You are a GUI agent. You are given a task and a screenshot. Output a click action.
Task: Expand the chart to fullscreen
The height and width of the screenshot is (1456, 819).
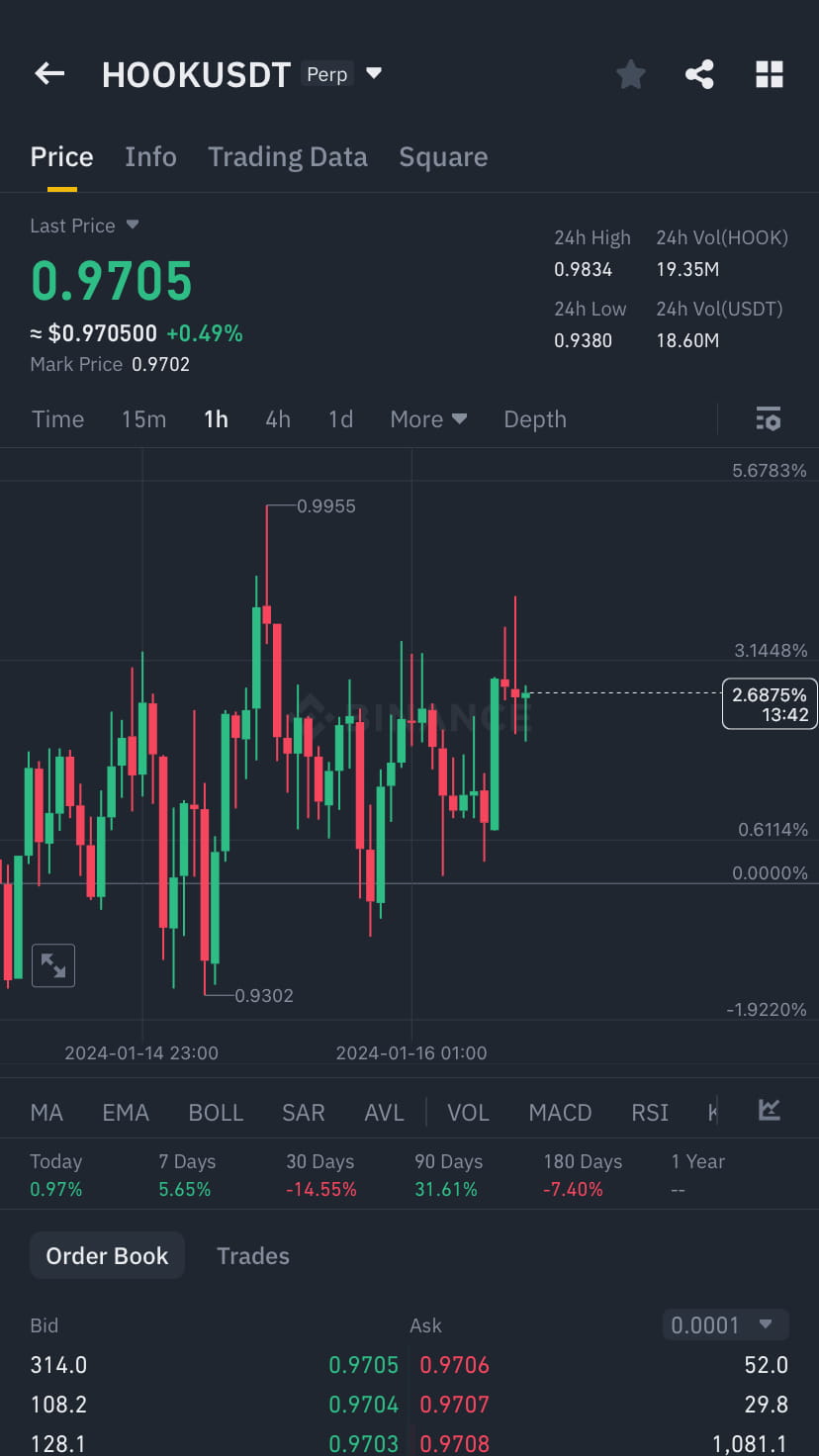pyautogui.click(x=53, y=965)
